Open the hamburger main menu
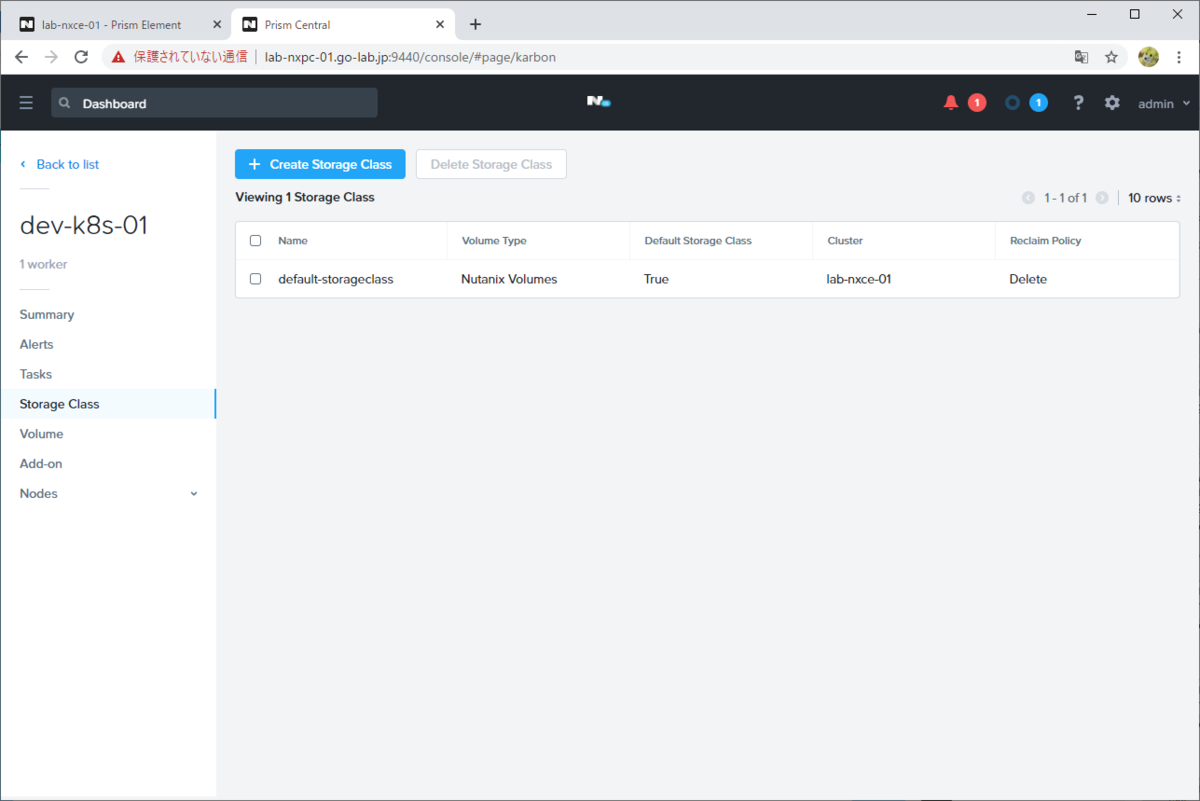Image resolution: width=1200 pixels, height=801 pixels. tap(26, 103)
